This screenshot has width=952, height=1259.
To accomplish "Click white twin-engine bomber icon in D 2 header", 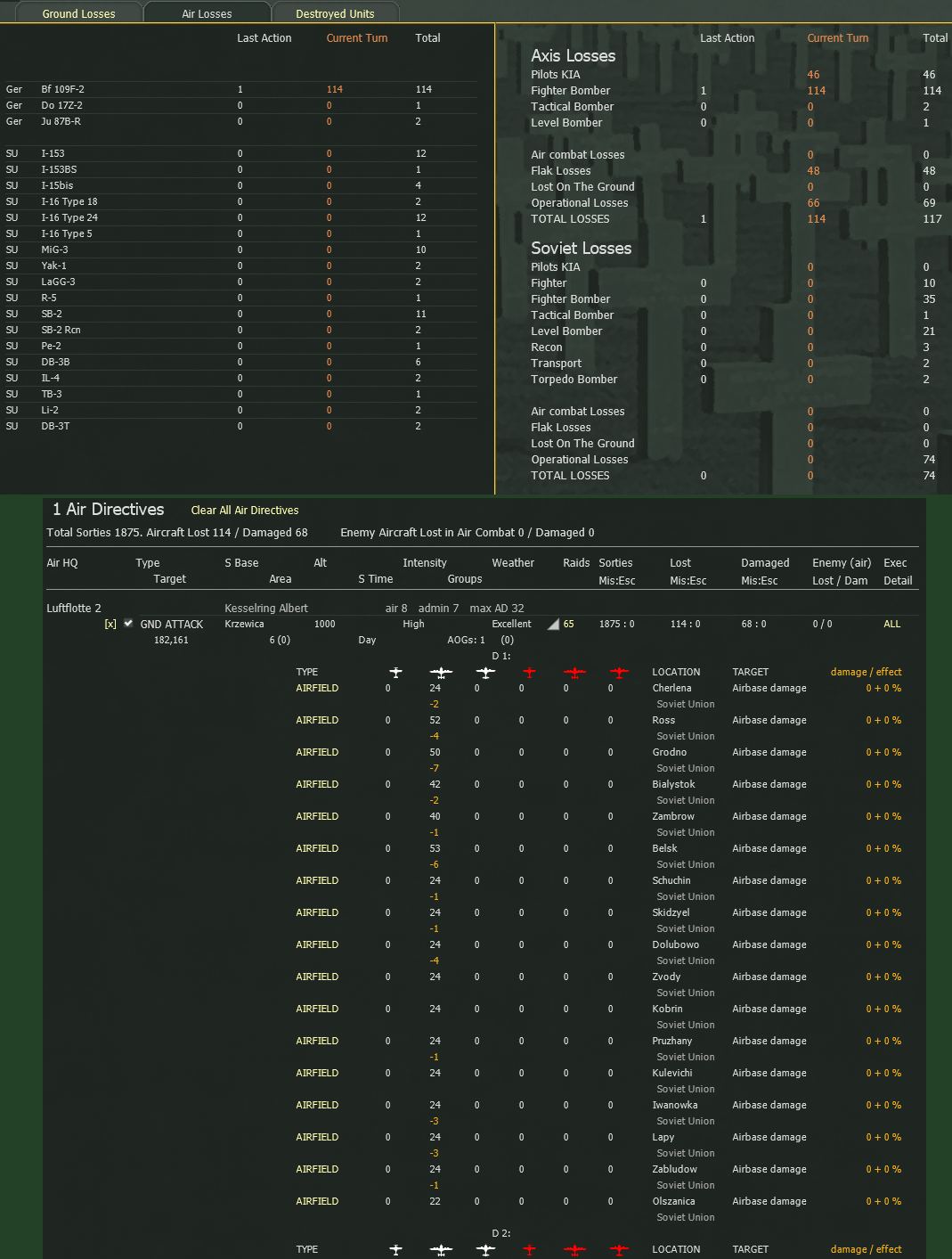I will click(x=441, y=1249).
